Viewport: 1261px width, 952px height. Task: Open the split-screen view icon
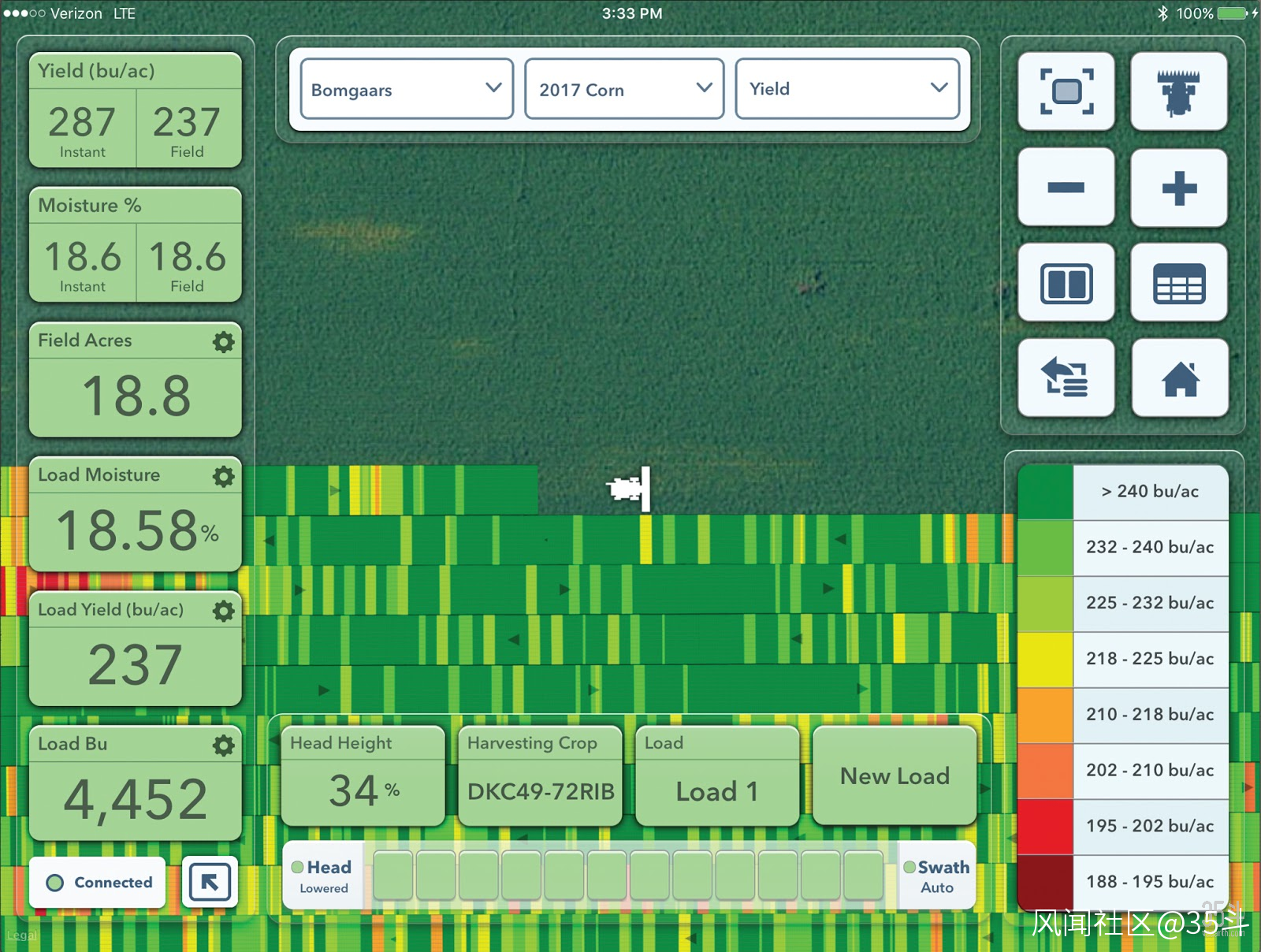point(1066,283)
